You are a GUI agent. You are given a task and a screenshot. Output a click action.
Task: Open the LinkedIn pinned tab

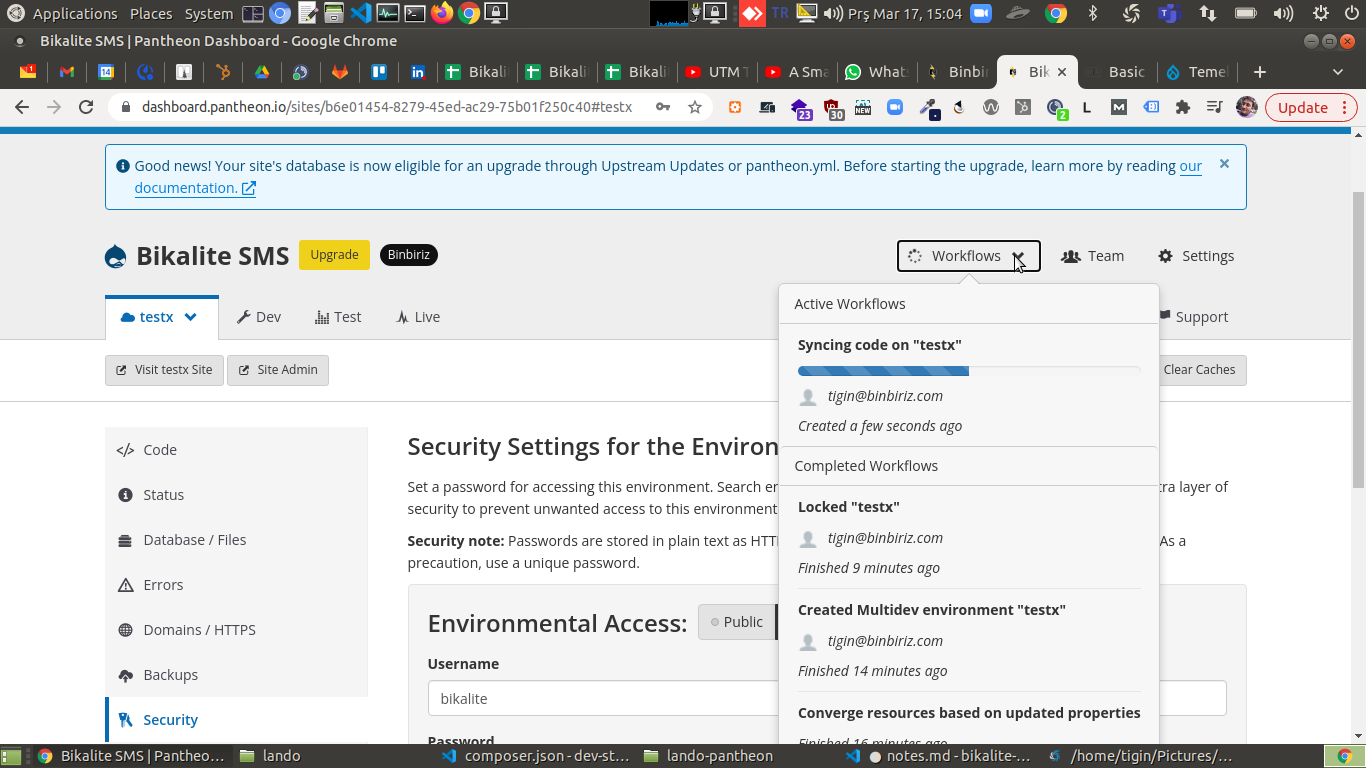[418, 72]
